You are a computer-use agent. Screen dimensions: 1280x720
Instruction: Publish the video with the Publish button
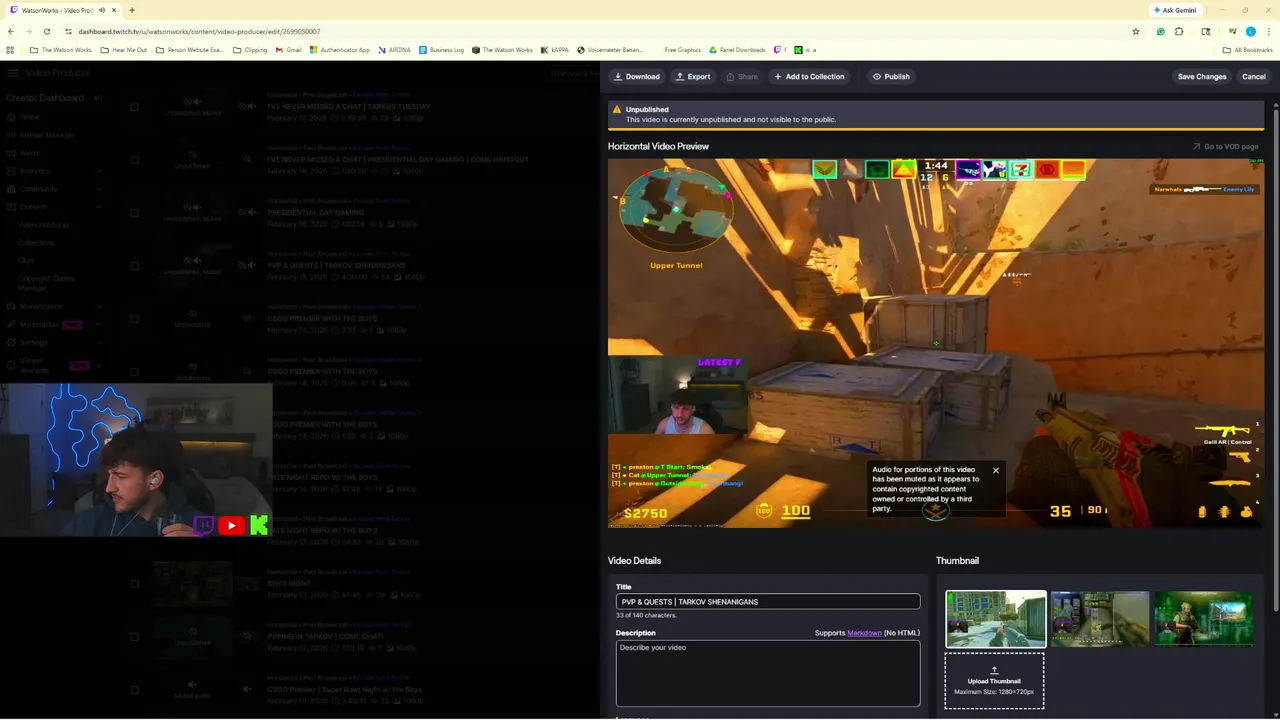(x=891, y=76)
